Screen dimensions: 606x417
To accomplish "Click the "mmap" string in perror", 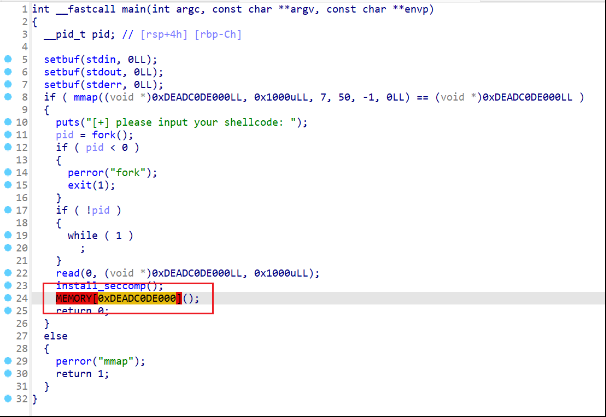I will [x=116, y=361].
